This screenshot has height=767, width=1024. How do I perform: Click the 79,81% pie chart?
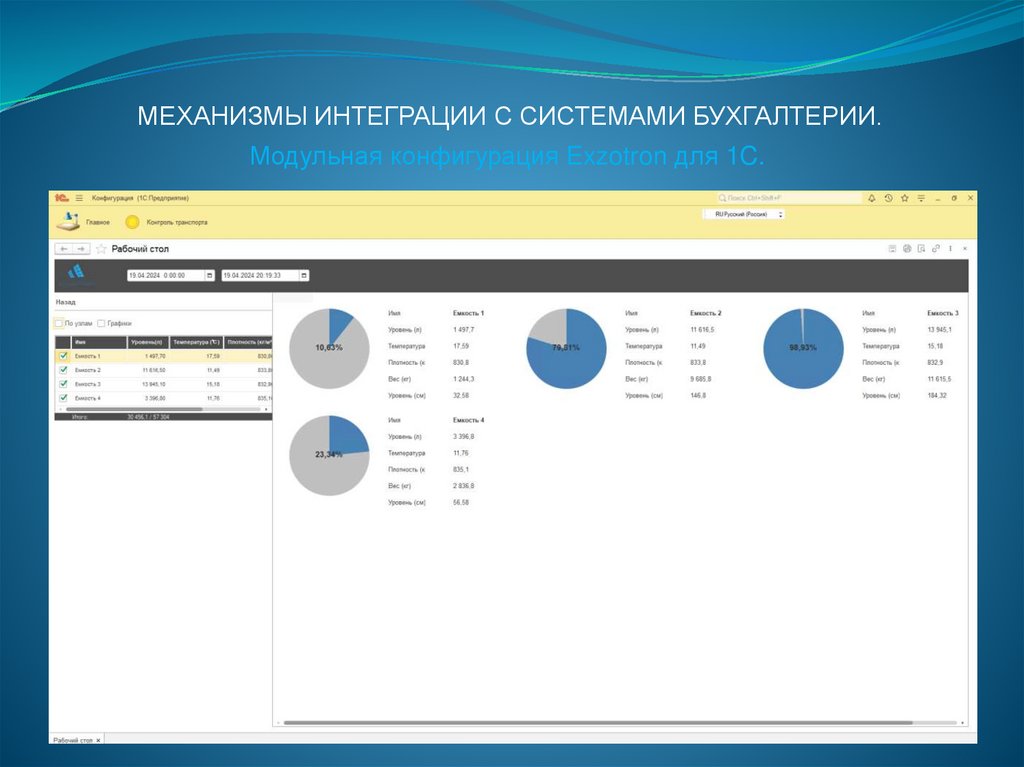[x=566, y=348]
